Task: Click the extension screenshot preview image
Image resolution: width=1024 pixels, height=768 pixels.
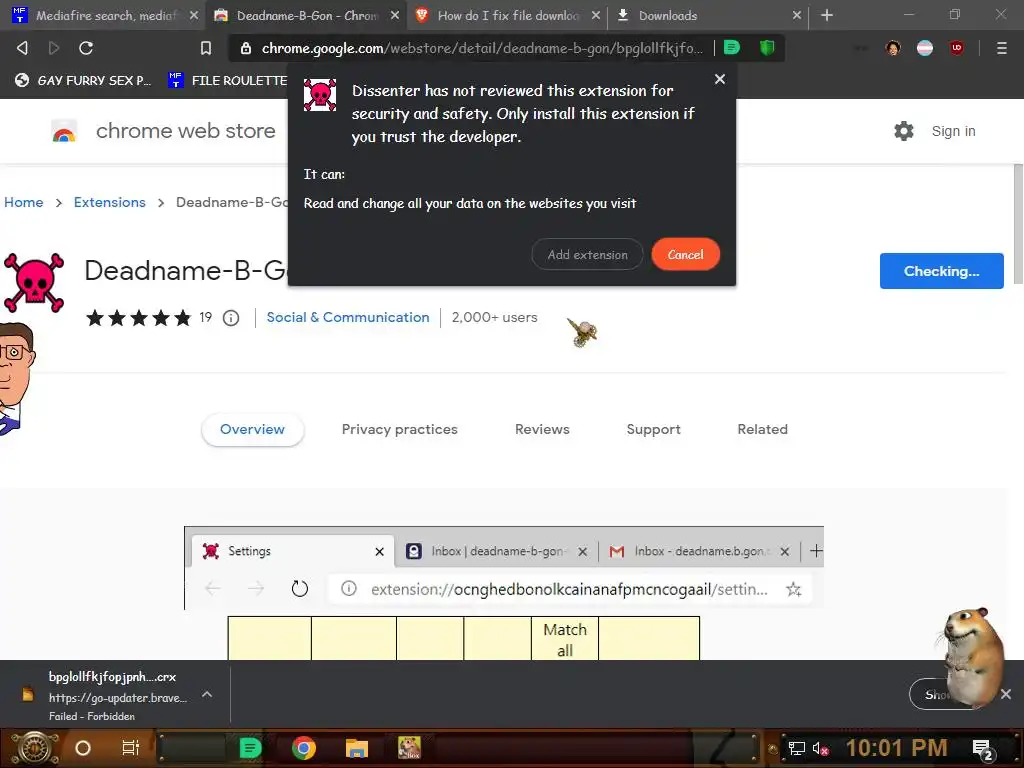Action: point(504,593)
